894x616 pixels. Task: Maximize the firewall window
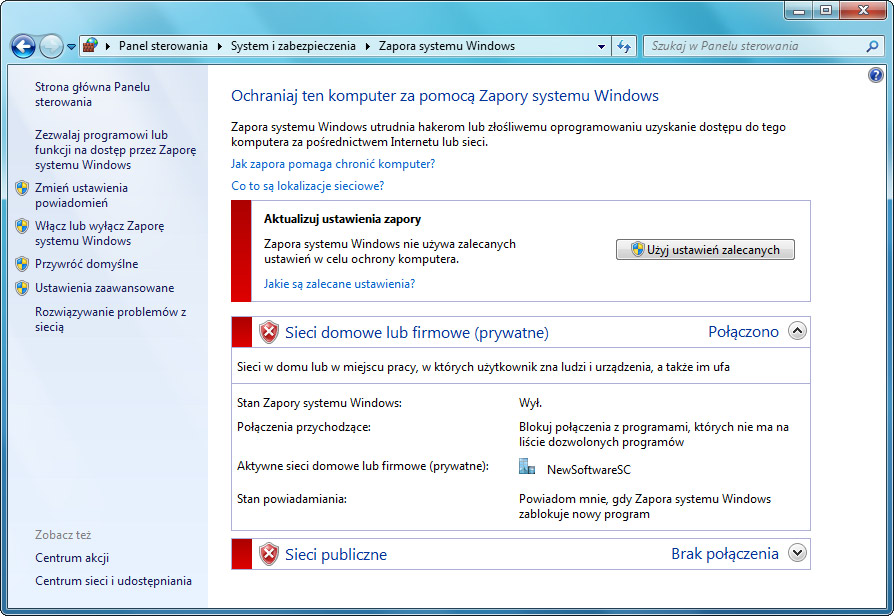click(826, 10)
